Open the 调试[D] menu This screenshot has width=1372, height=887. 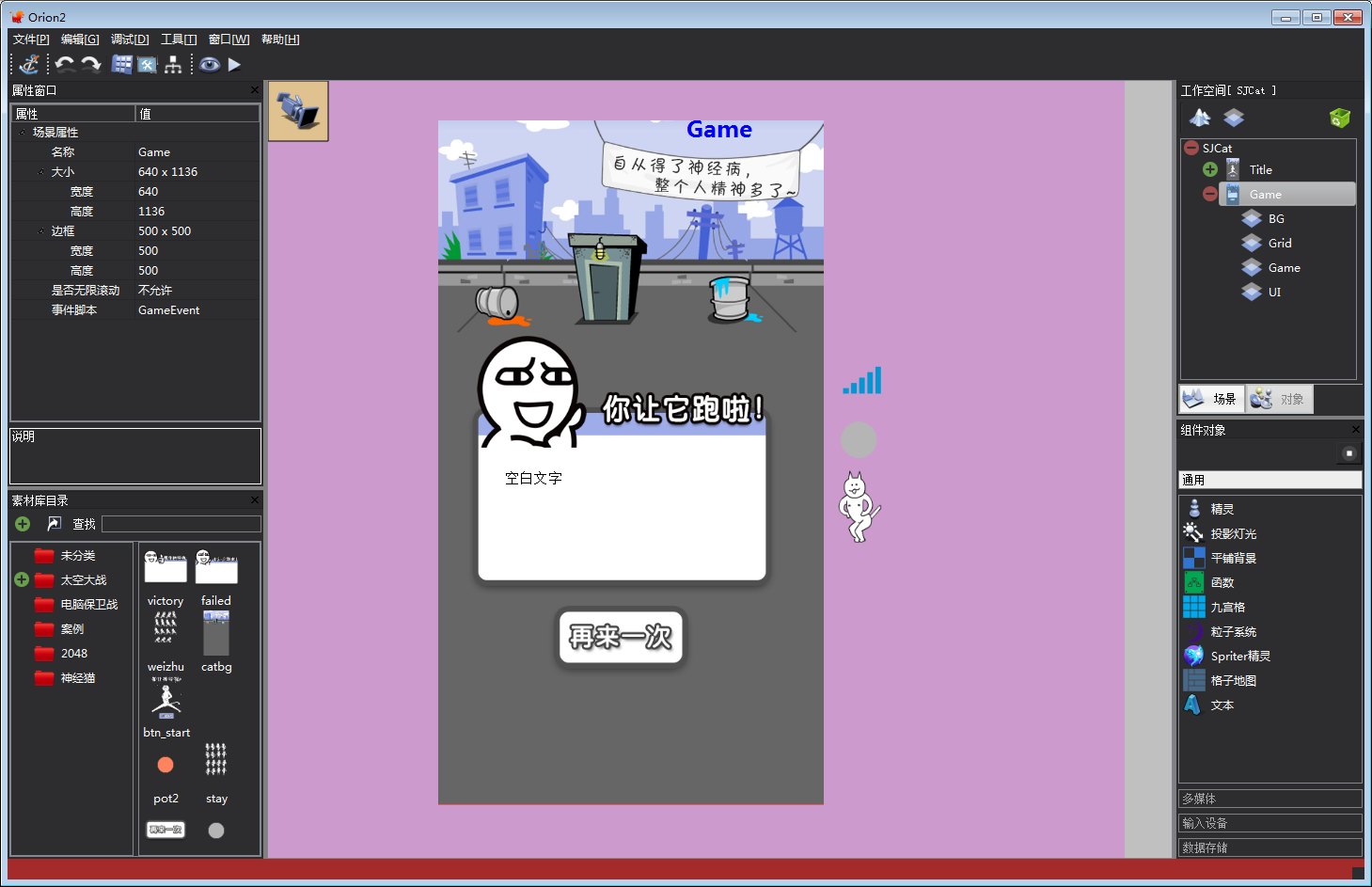(130, 40)
